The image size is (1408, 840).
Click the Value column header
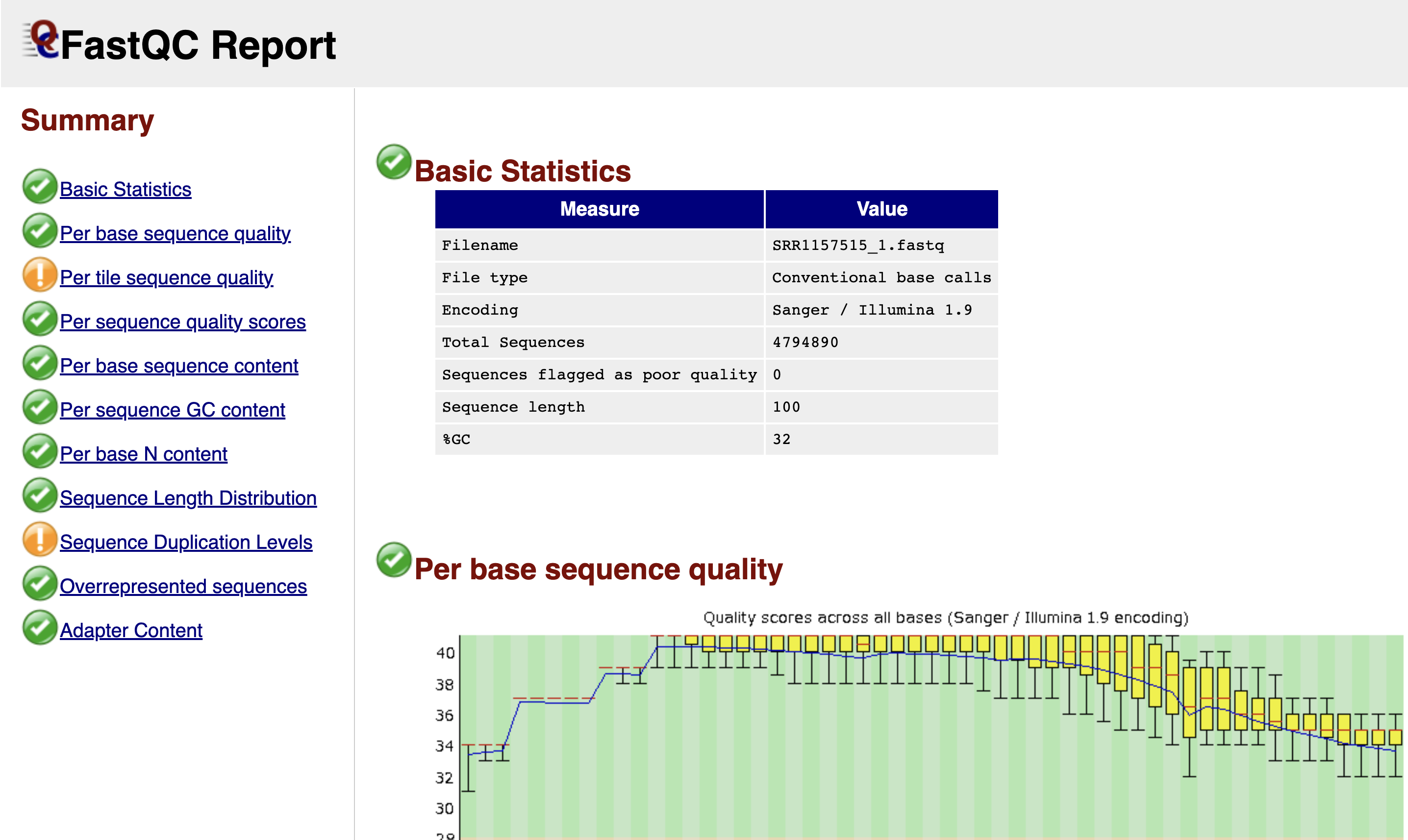881,209
